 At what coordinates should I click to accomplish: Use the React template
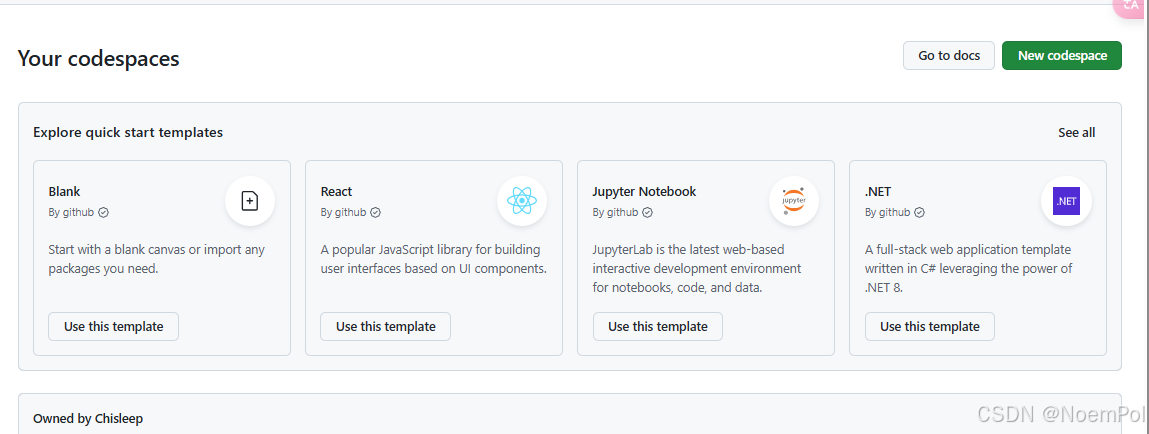coord(385,326)
